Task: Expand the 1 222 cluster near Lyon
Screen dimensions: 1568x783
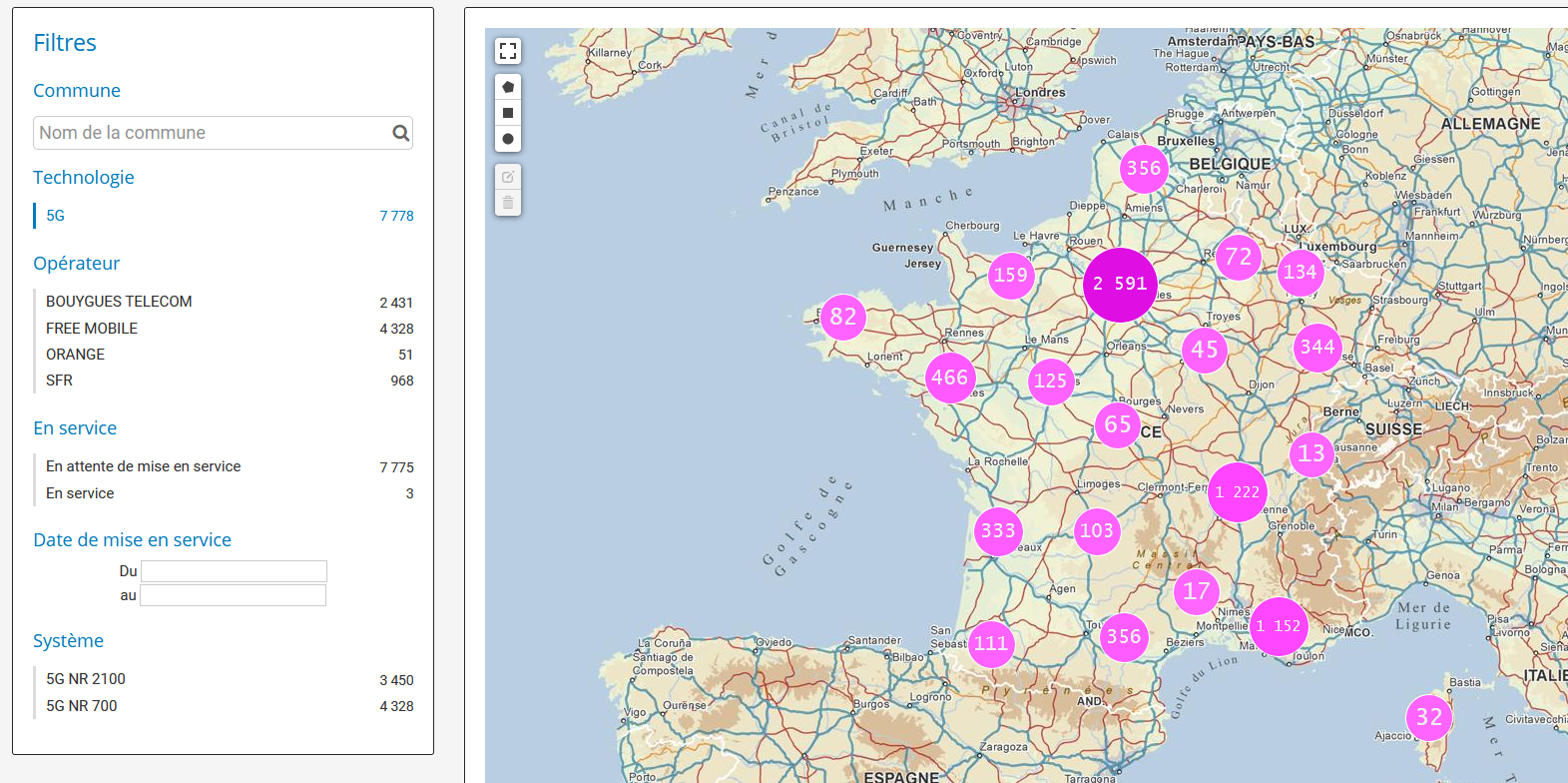Action: click(x=1238, y=492)
